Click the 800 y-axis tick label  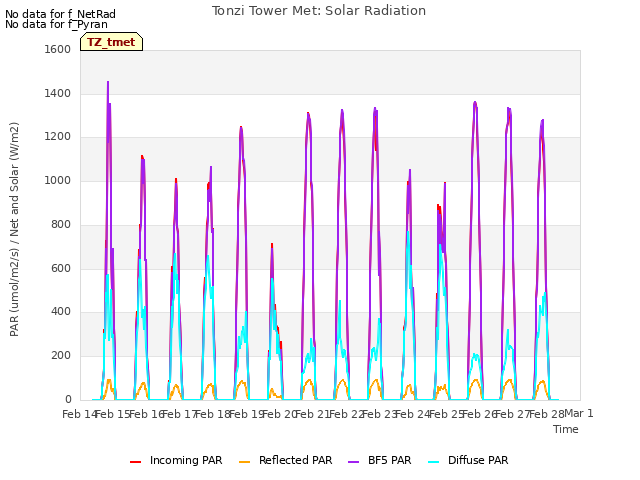click(x=61, y=224)
